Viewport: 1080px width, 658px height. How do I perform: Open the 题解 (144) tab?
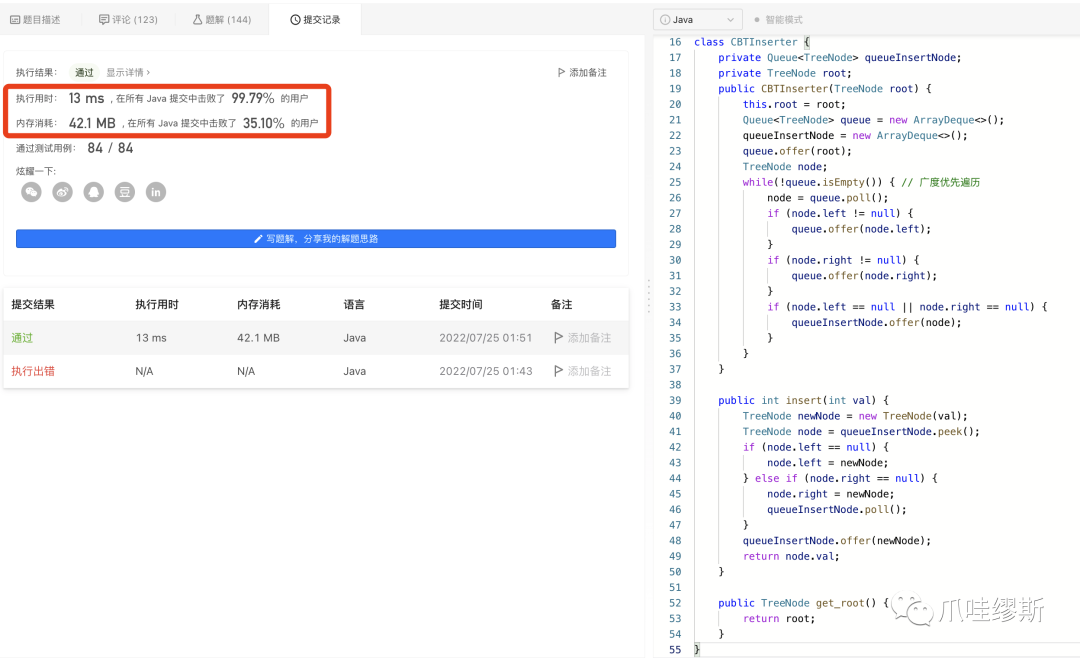[221, 18]
